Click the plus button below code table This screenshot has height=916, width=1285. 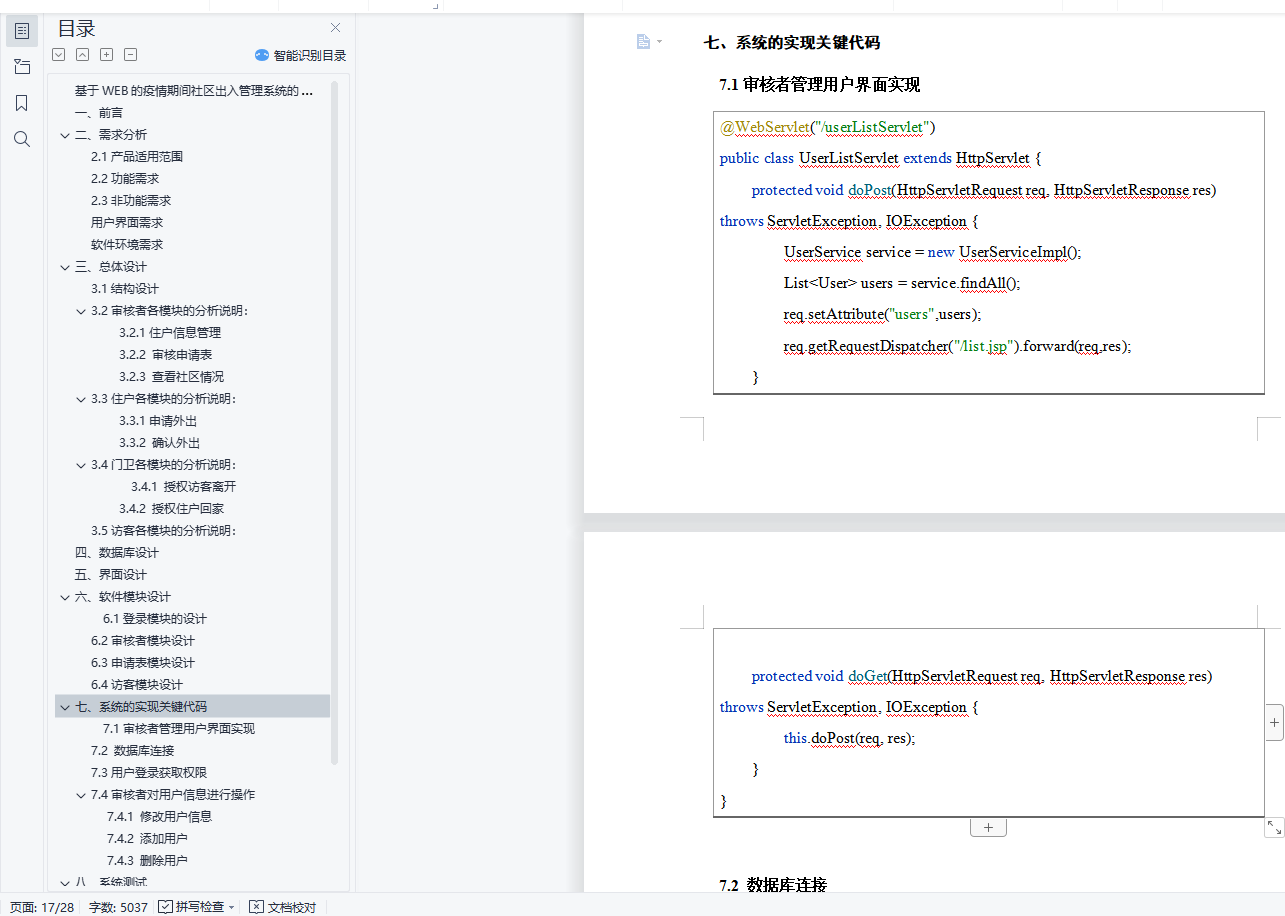click(x=988, y=827)
